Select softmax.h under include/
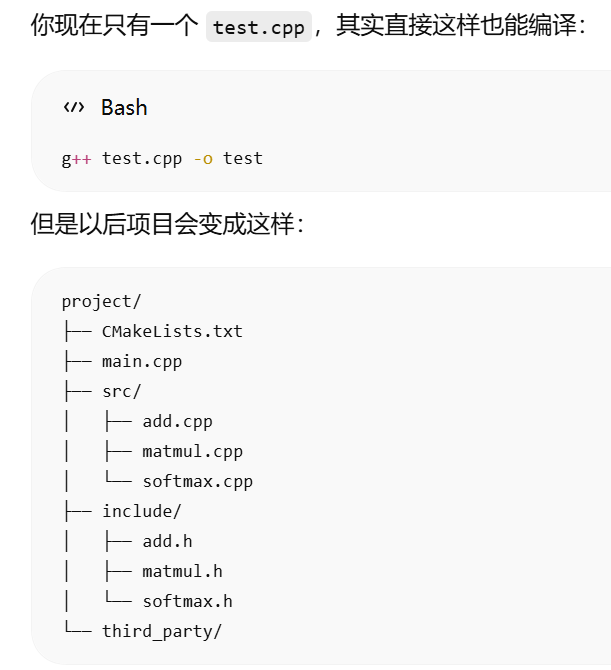This screenshot has height=670, width=611. [188, 602]
